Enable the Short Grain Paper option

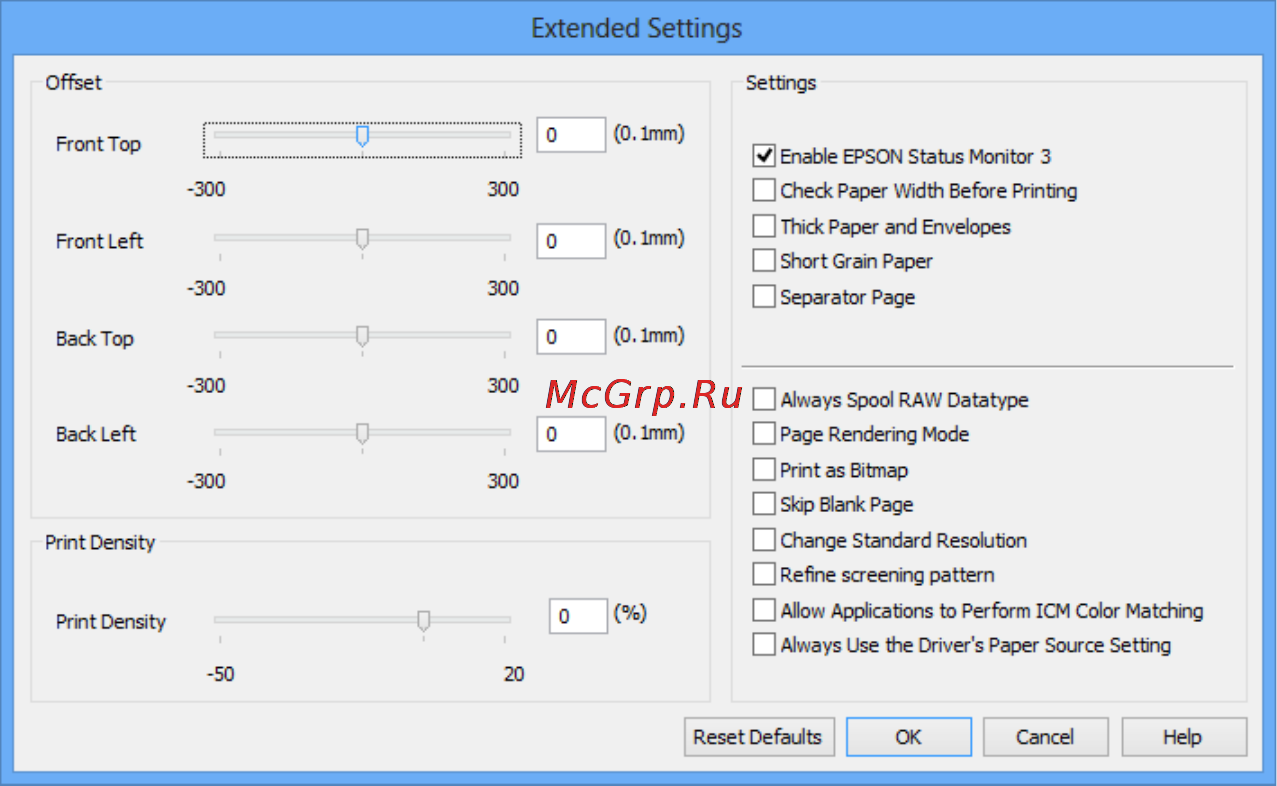(764, 261)
